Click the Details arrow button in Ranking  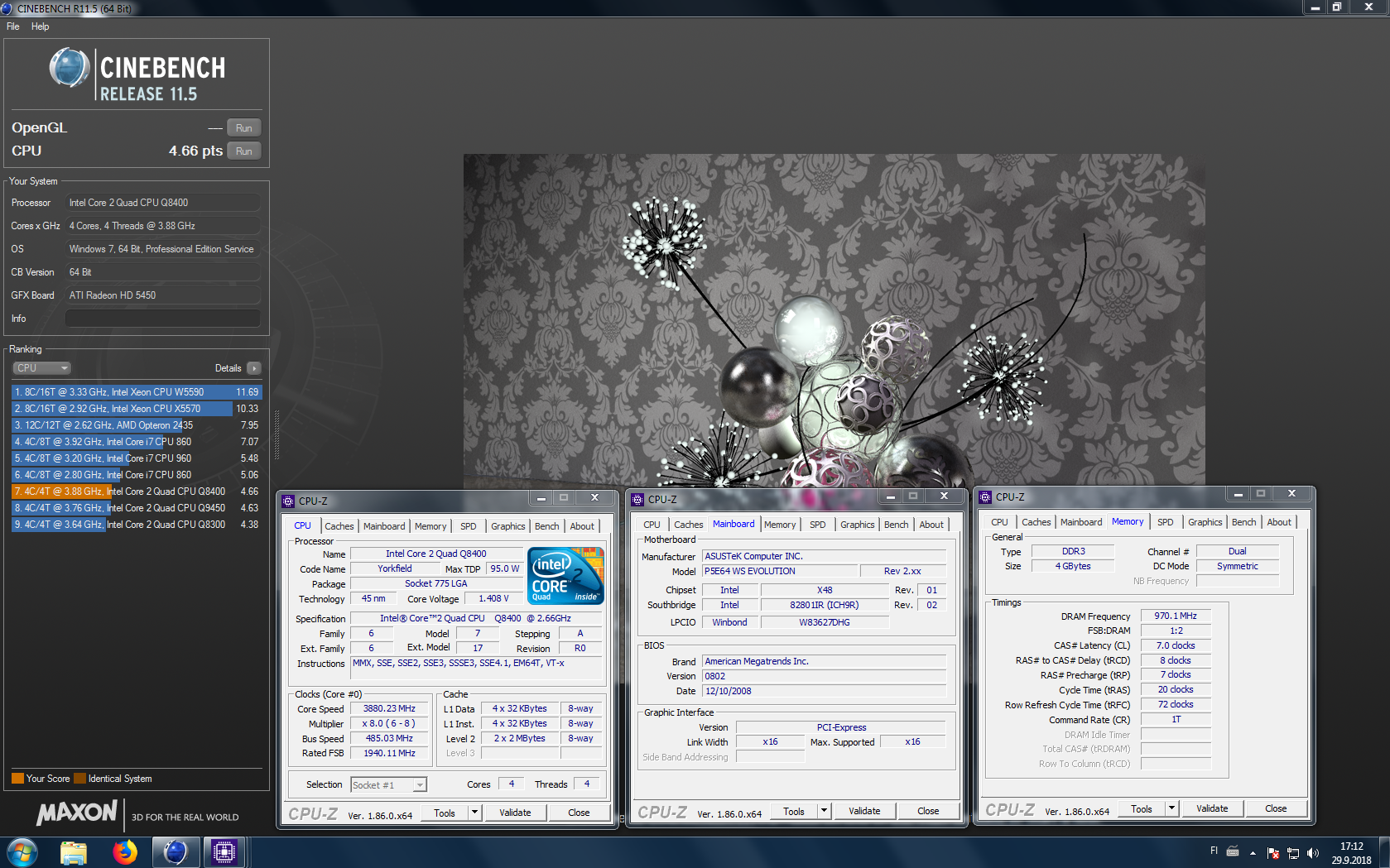pyautogui.click(x=253, y=368)
